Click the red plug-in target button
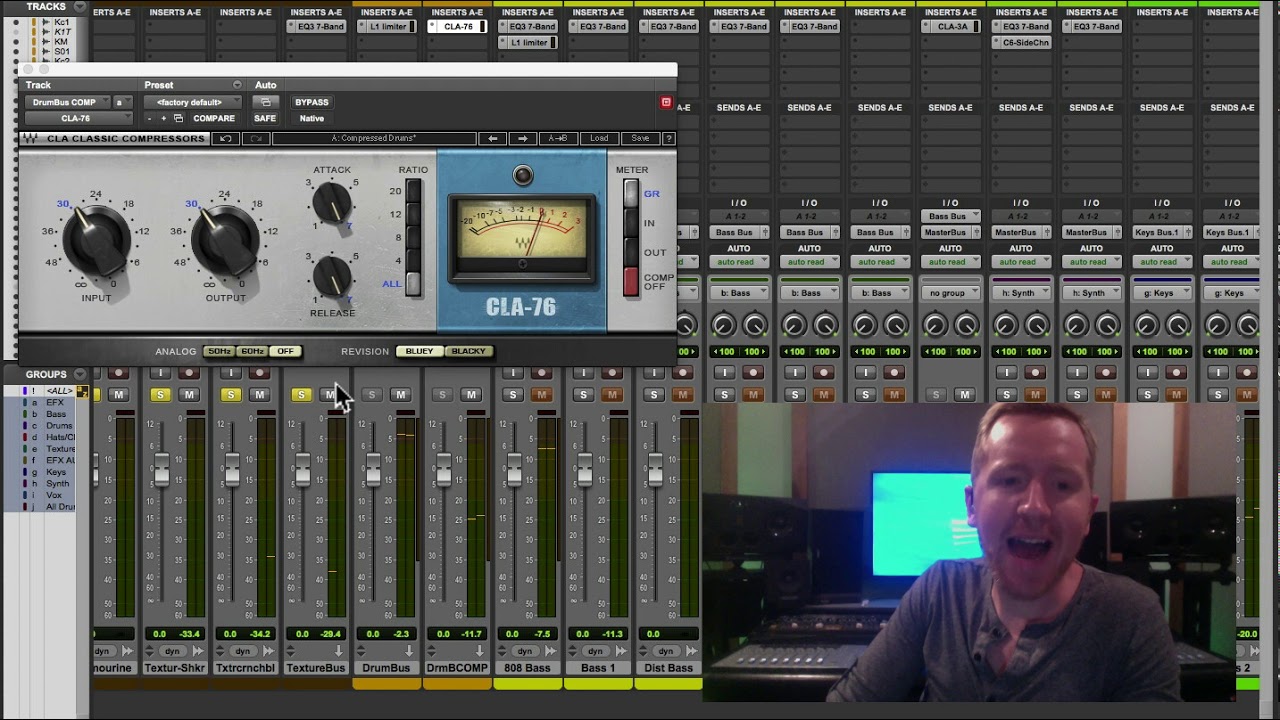This screenshot has width=1280, height=720. [x=666, y=102]
